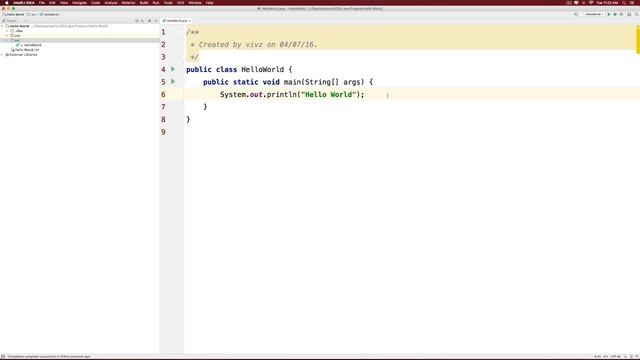Image resolution: width=640 pixels, height=360 pixels.
Task: Collapse the Hello World project root node
Action: [2, 26]
